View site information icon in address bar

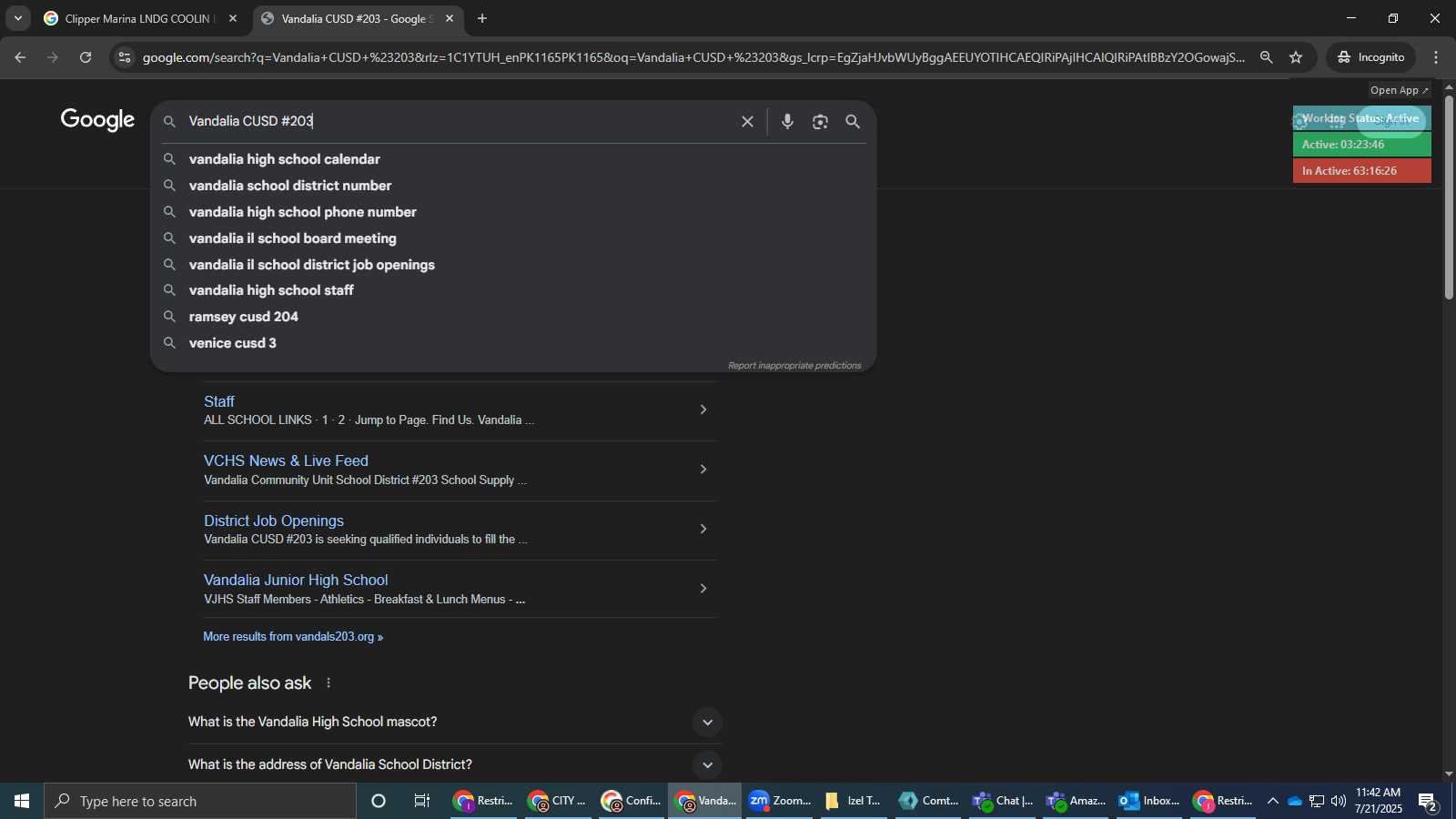(125, 57)
